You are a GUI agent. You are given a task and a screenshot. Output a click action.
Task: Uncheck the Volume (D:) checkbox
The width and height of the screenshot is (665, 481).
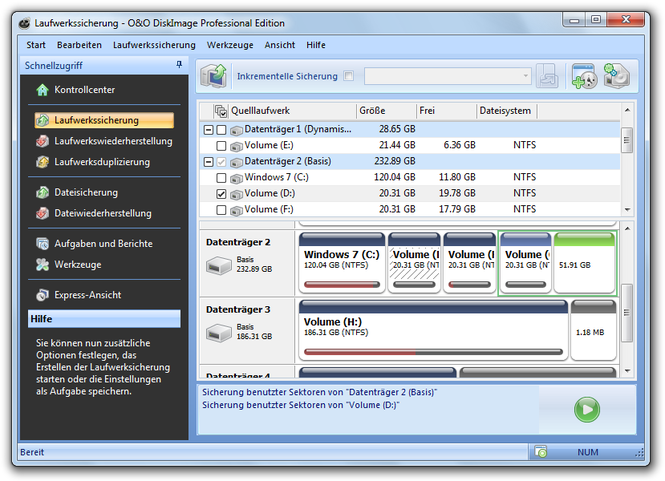[221, 194]
